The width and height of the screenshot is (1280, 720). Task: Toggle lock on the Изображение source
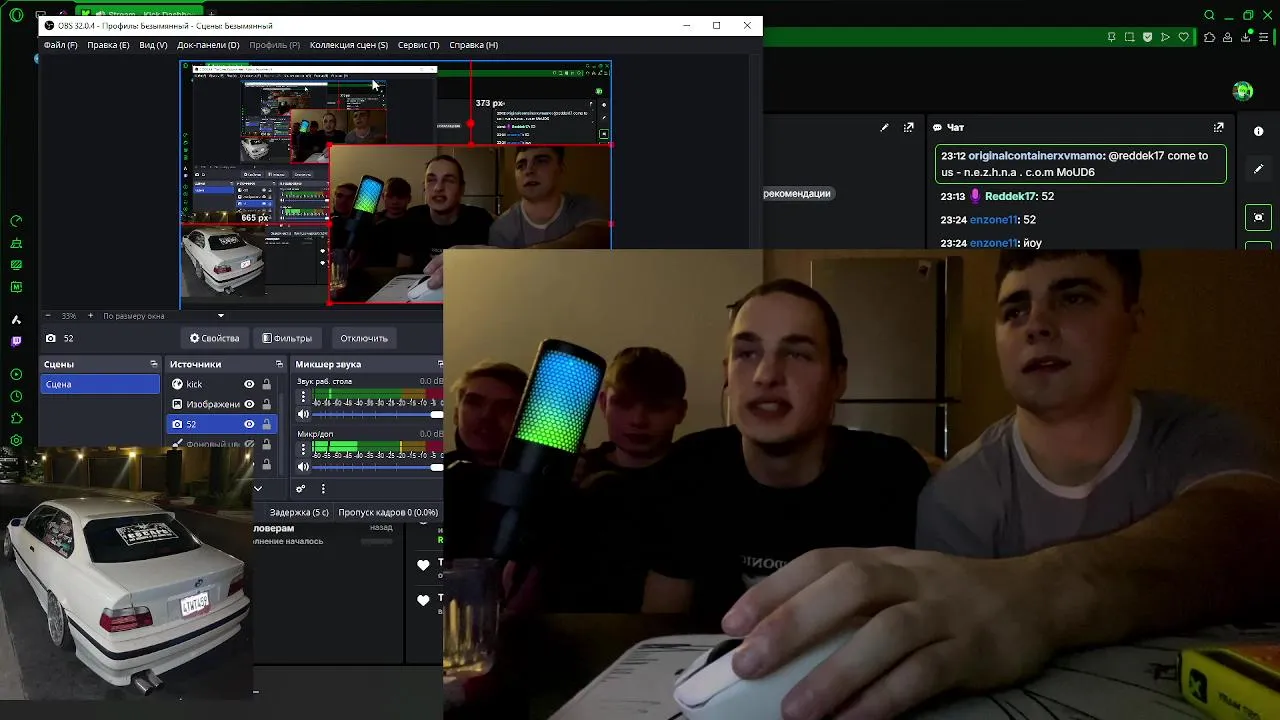pyautogui.click(x=266, y=404)
